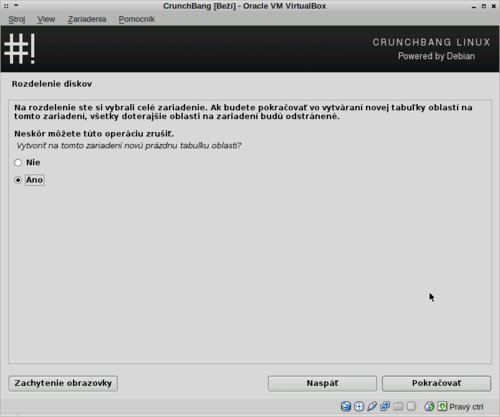
Task: Open the Stroj menu
Action: [x=17, y=19]
